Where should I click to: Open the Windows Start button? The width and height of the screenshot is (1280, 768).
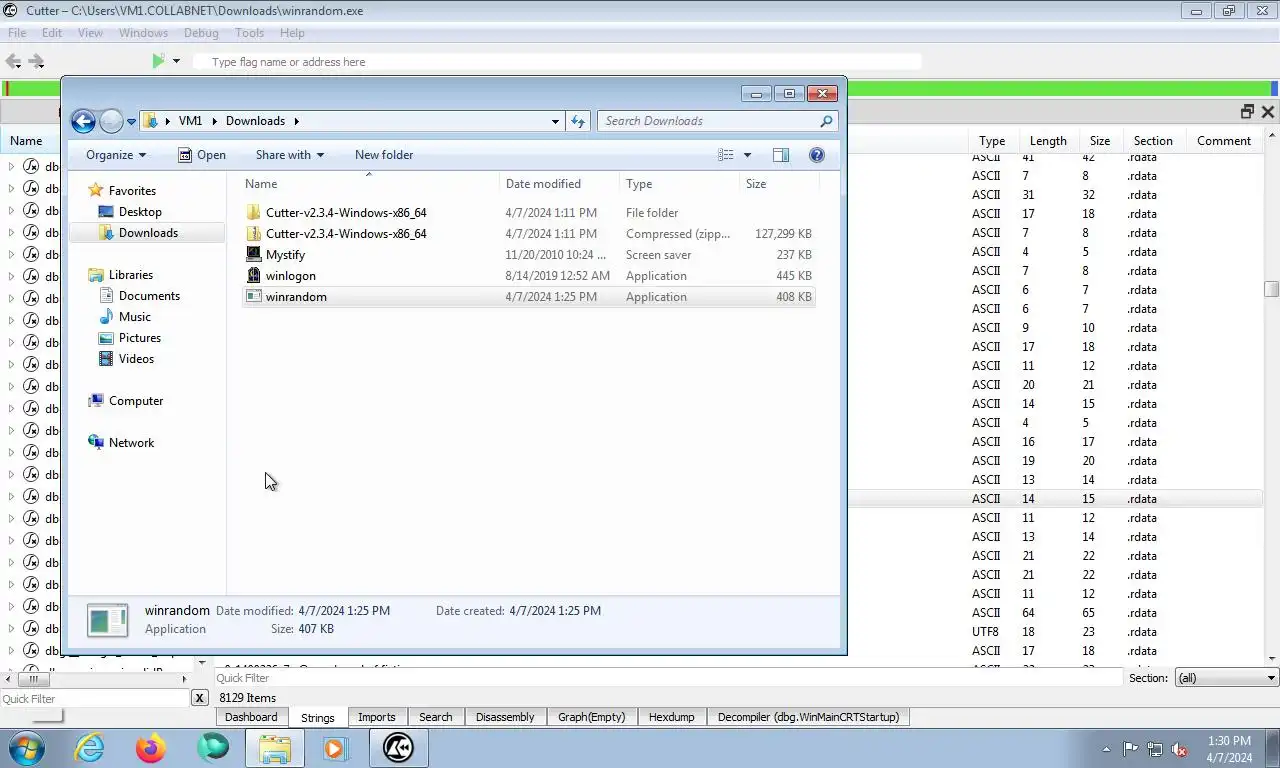point(26,748)
